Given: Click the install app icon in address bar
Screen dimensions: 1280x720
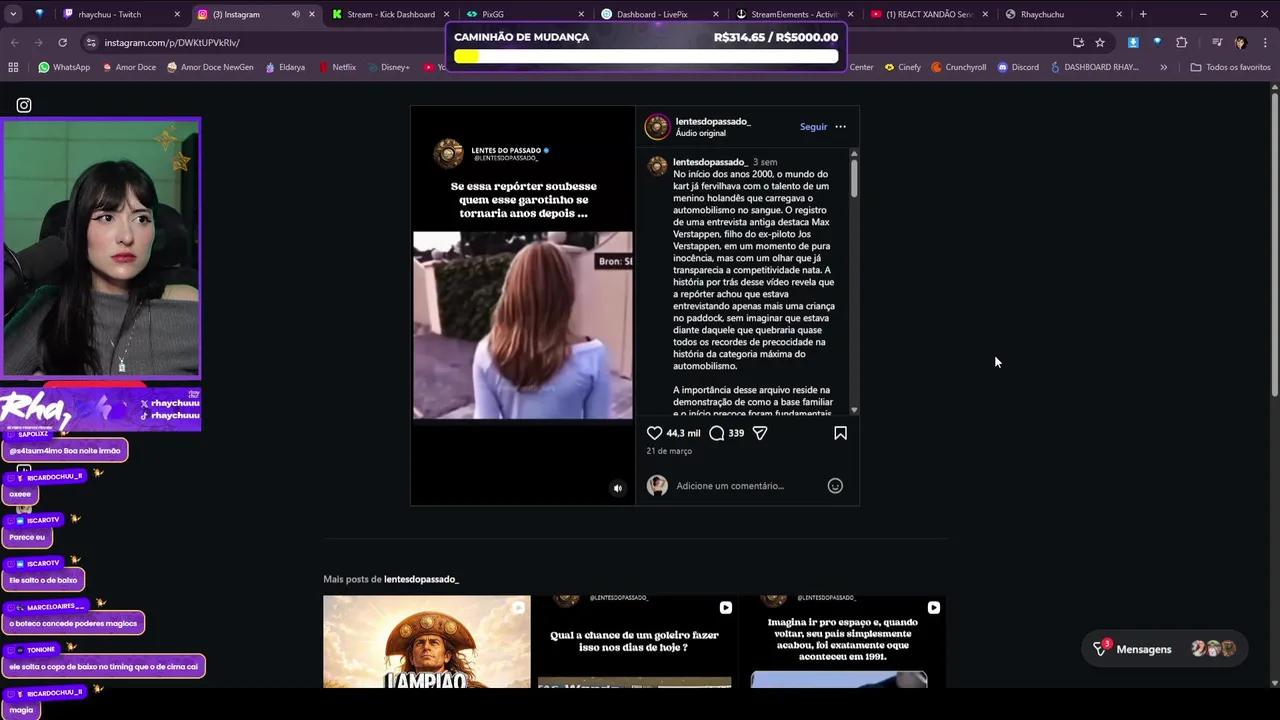Looking at the screenshot, I should click(x=1078, y=42).
